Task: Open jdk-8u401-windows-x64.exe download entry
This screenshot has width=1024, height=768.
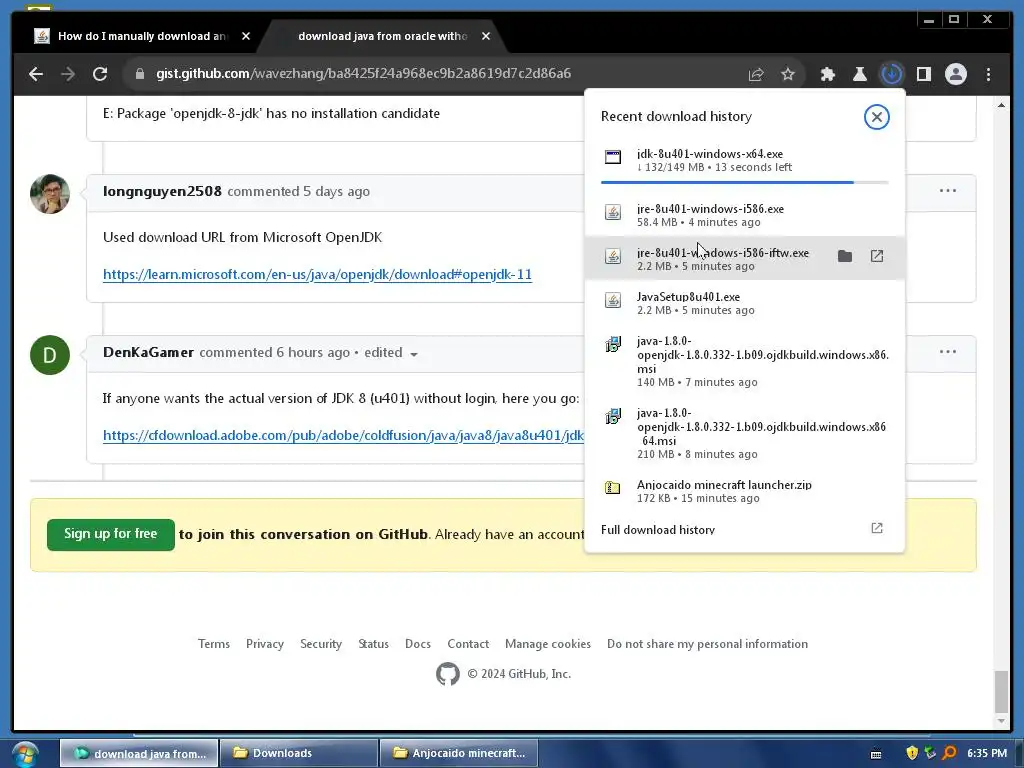Action: [744, 161]
